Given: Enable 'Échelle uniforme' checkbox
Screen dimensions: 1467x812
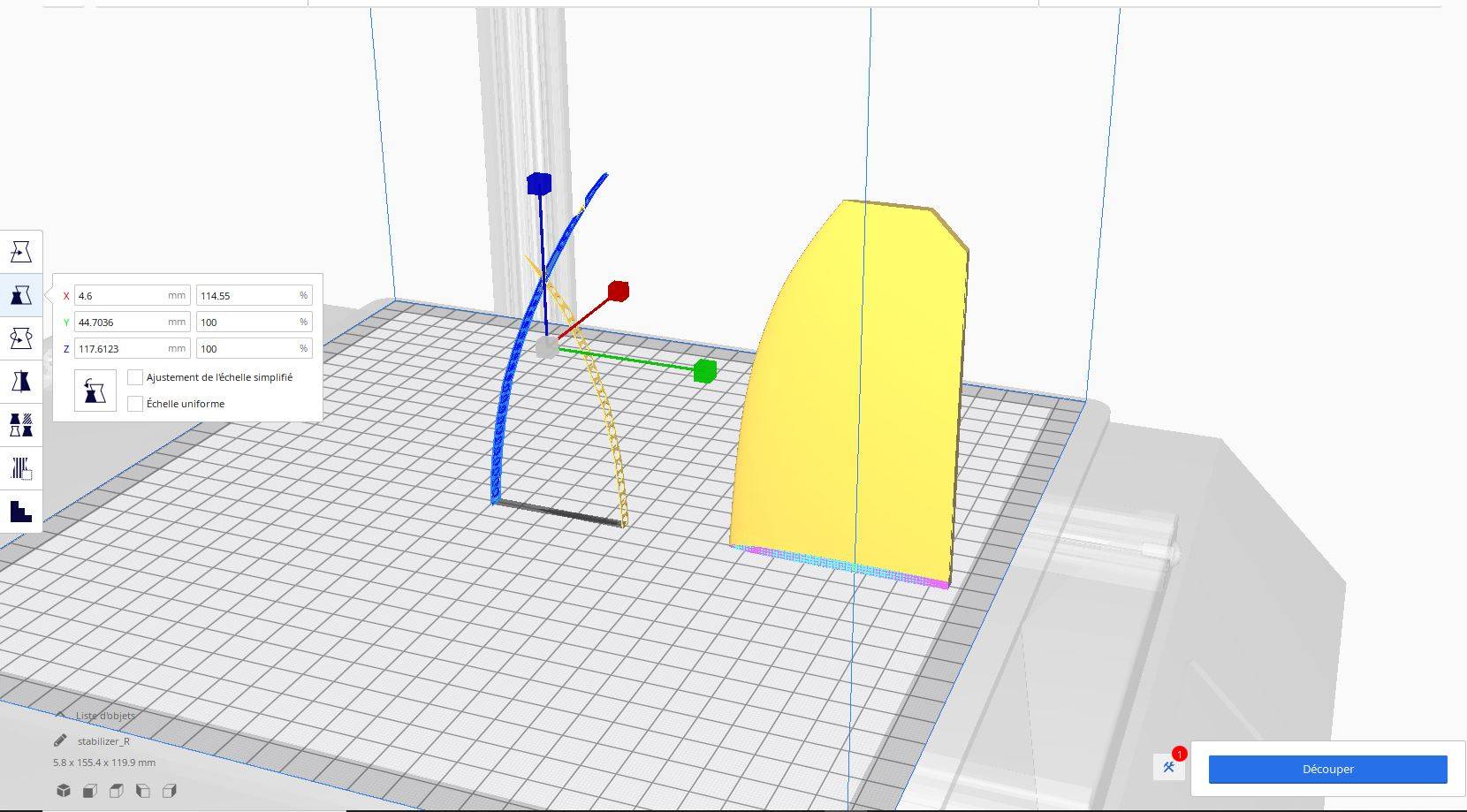Looking at the screenshot, I should [135, 404].
